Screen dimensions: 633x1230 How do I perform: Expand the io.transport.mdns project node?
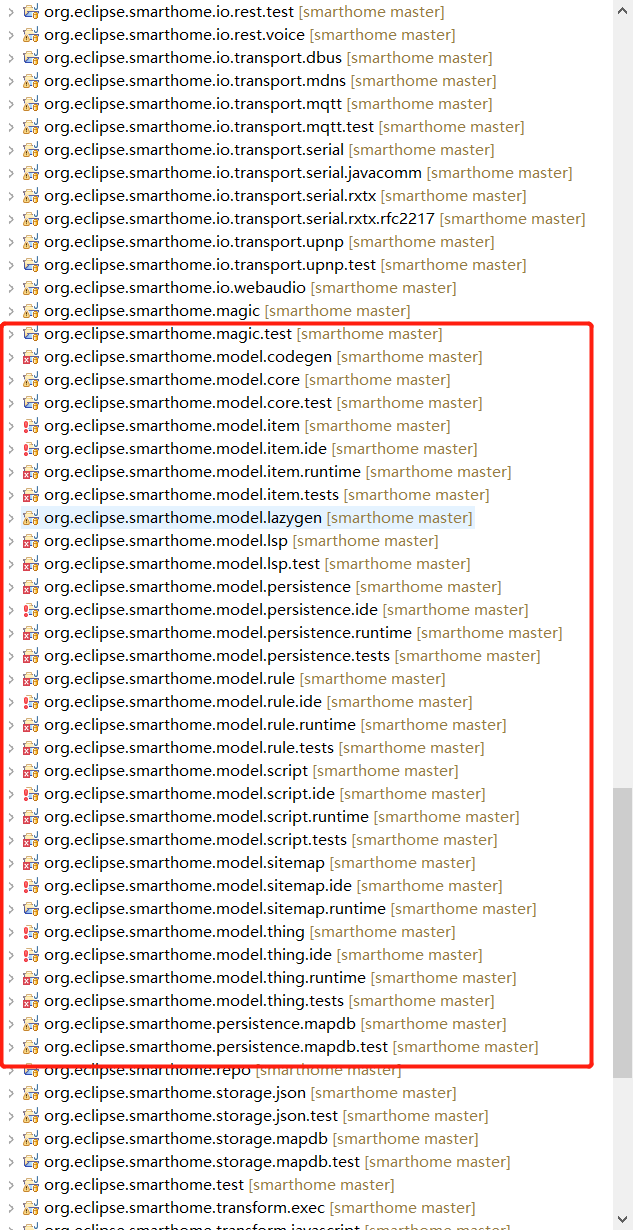pyautogui.click(x=11, y=81)
